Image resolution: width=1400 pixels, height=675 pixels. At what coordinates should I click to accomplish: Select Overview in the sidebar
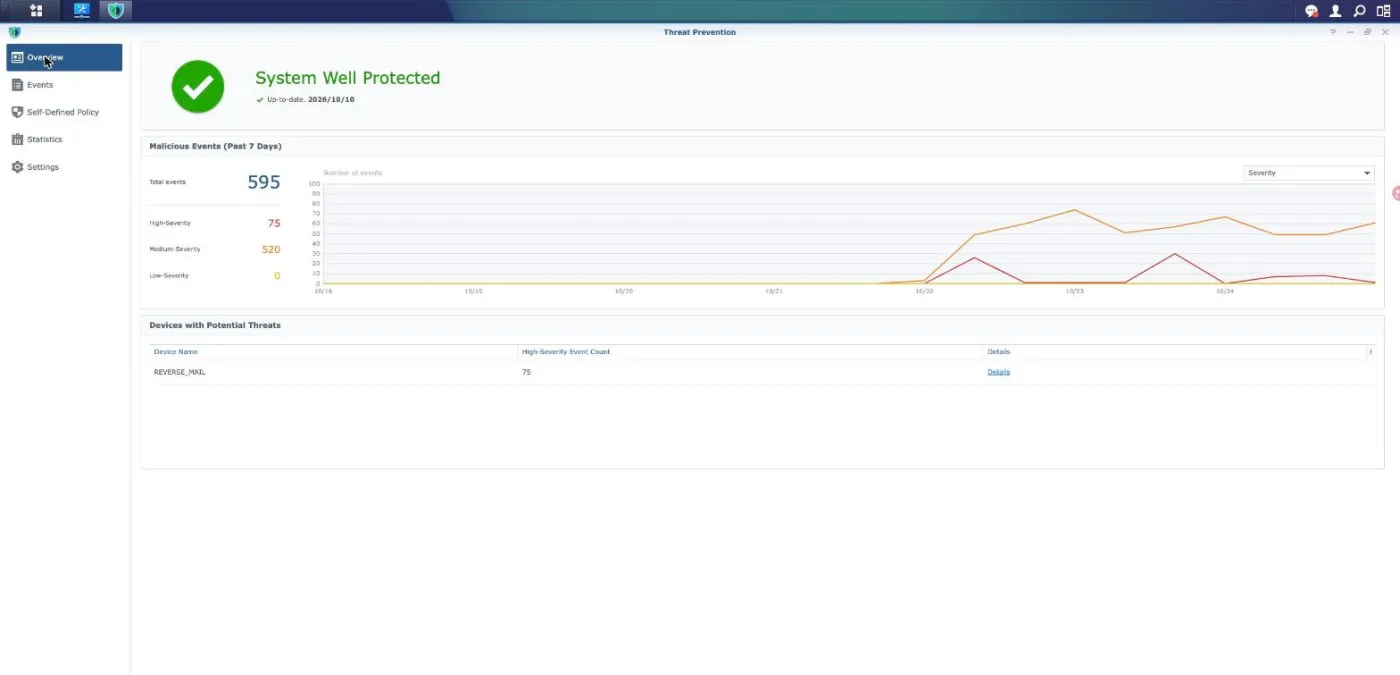[x=64, y=57]
